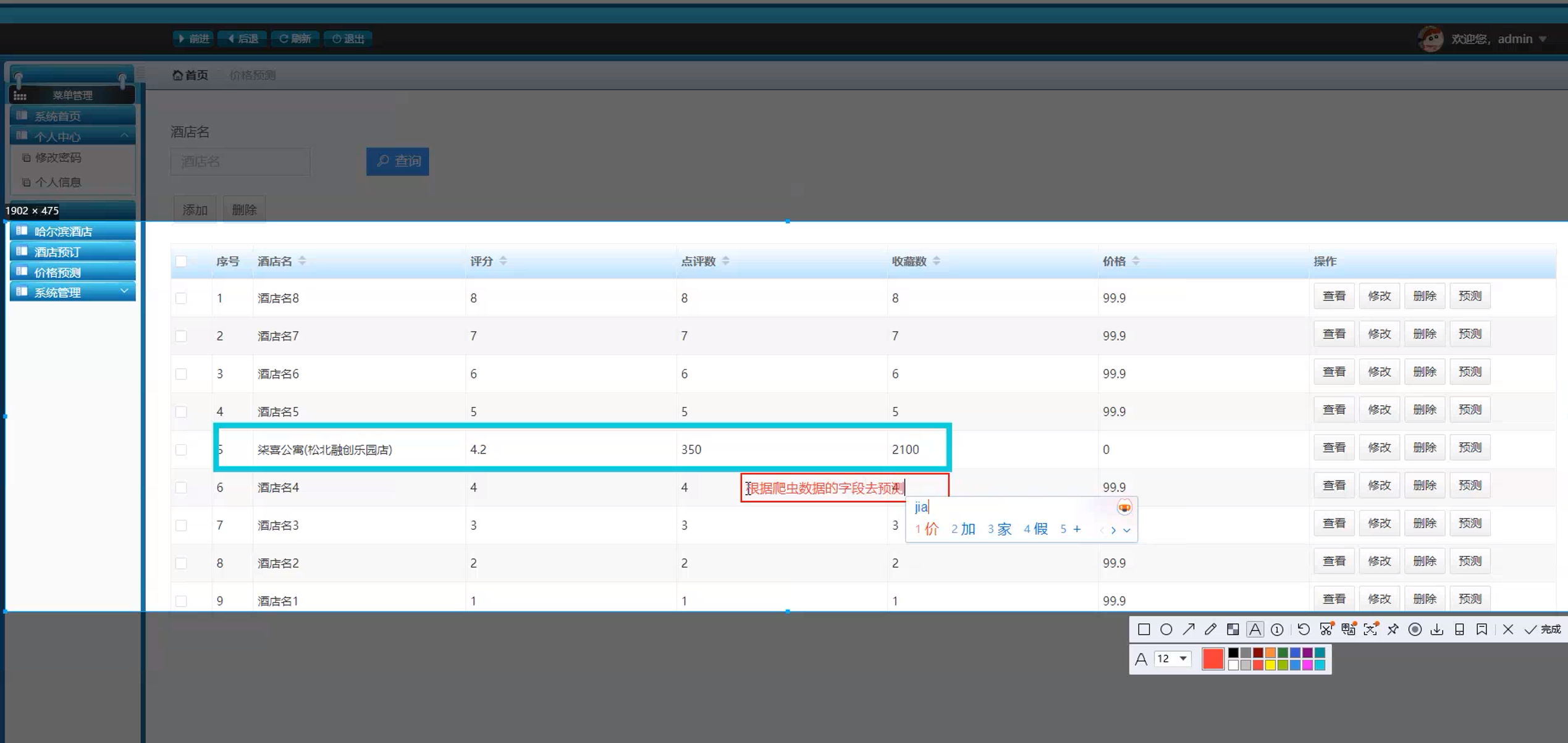This screenshot has width=1568, height=743.
Task: Pin the screenshot to the screen
Action: pos(1393,629)
